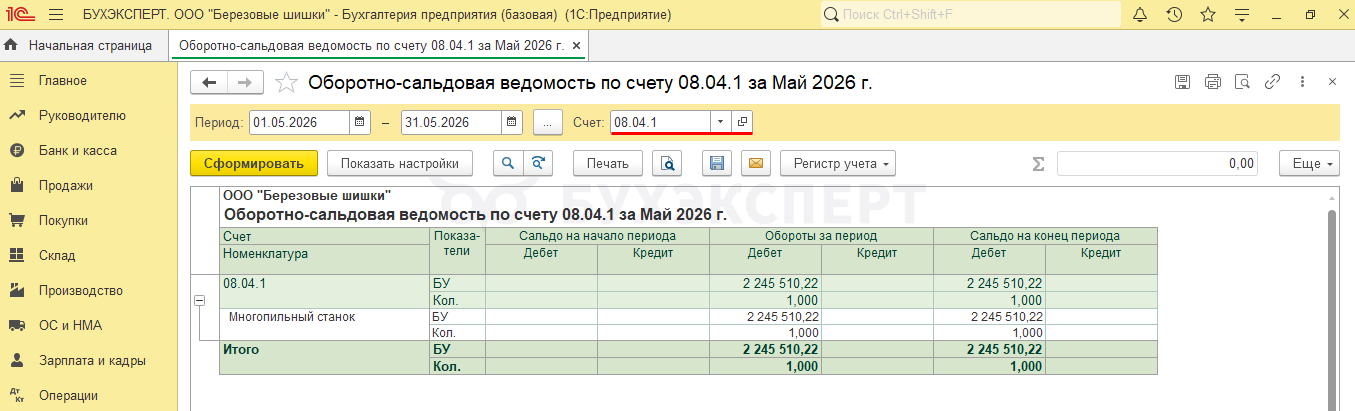1355x411 pixels.
Task: Open the 1C main hamburger menu
Action: pyautogui.click(x=55, y=15)
